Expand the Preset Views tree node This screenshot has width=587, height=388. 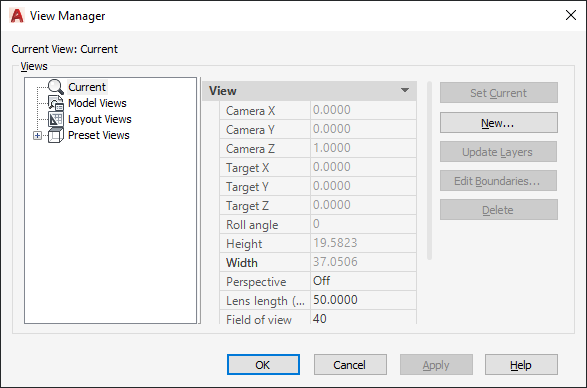(37, 136)
